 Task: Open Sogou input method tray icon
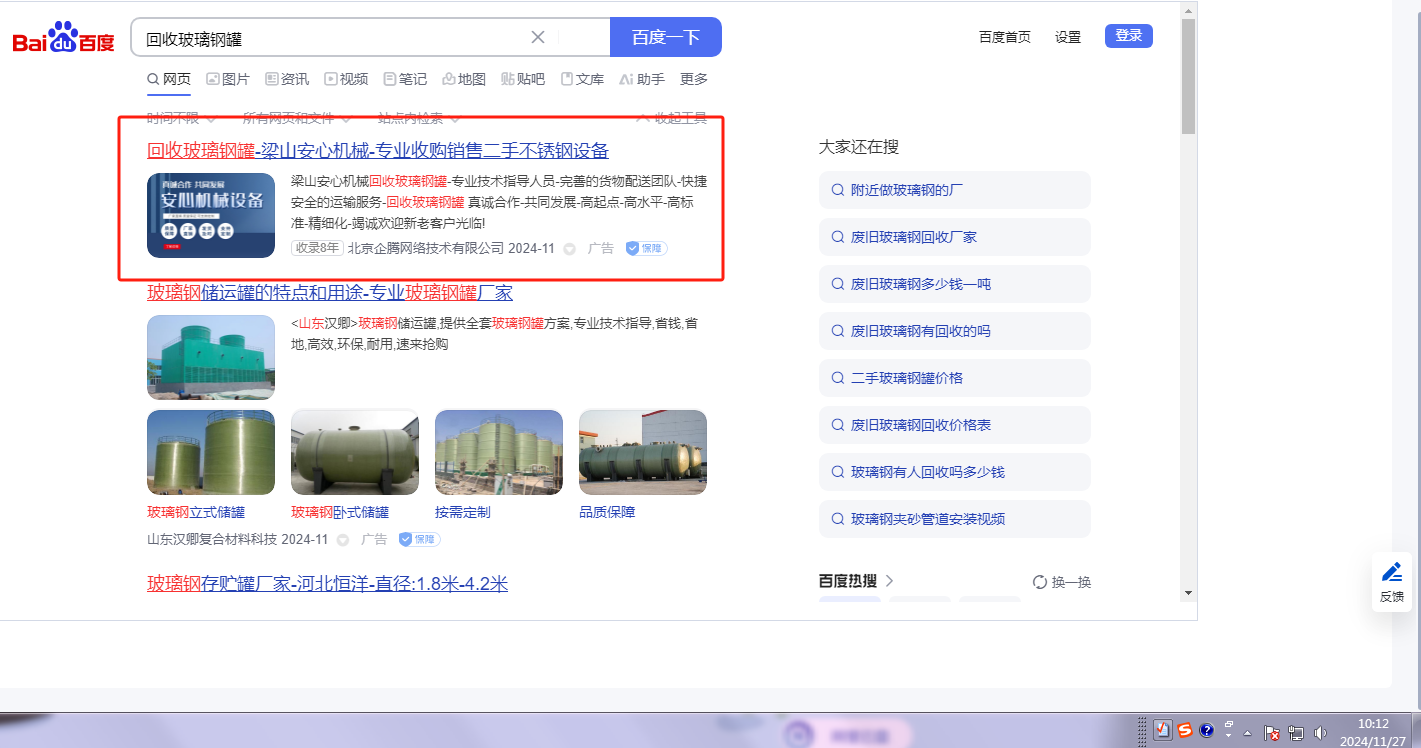point(1184,730)
